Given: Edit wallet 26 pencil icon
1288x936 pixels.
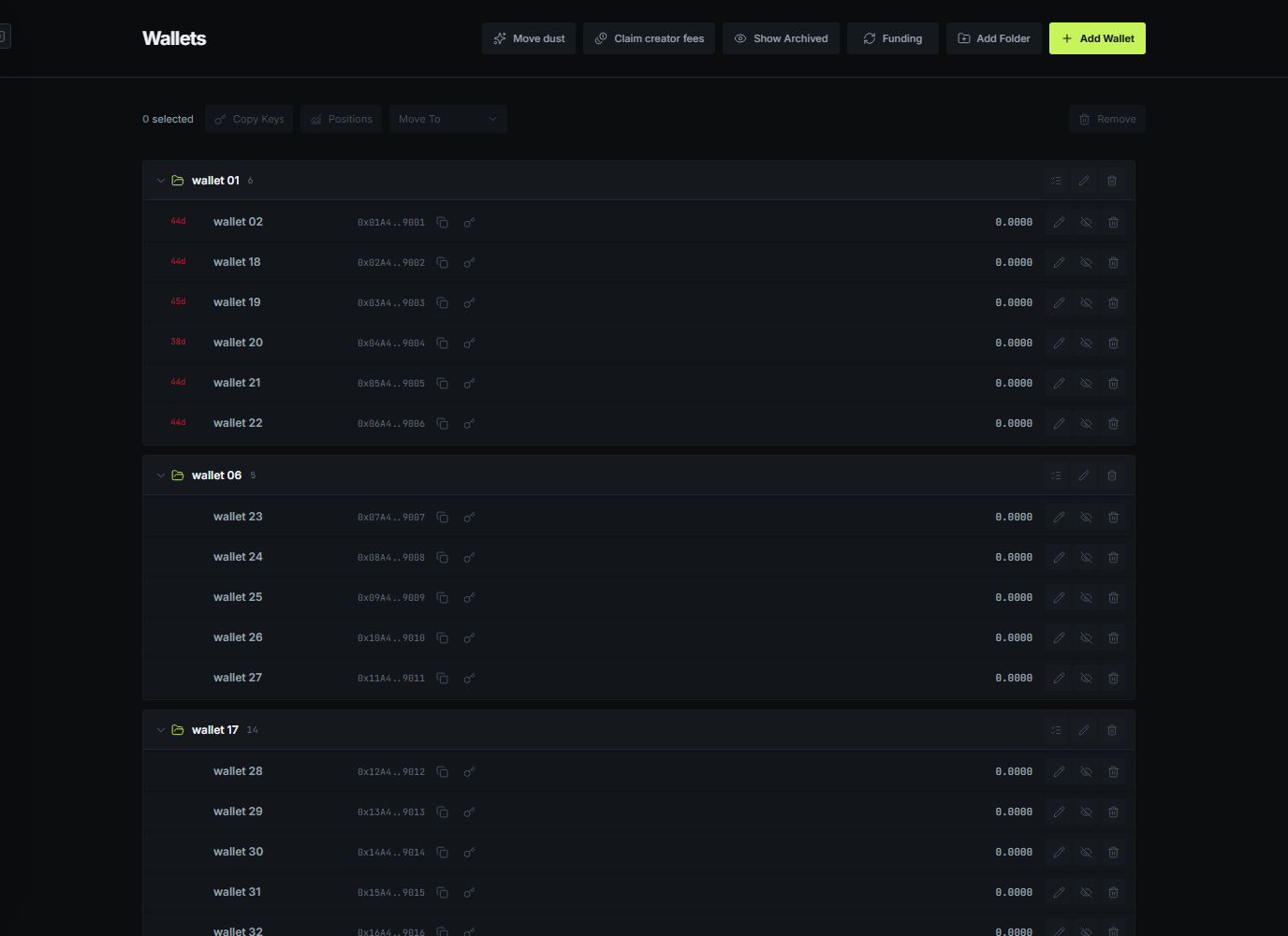Looking at the screenshot, I should click(1059, 638).
